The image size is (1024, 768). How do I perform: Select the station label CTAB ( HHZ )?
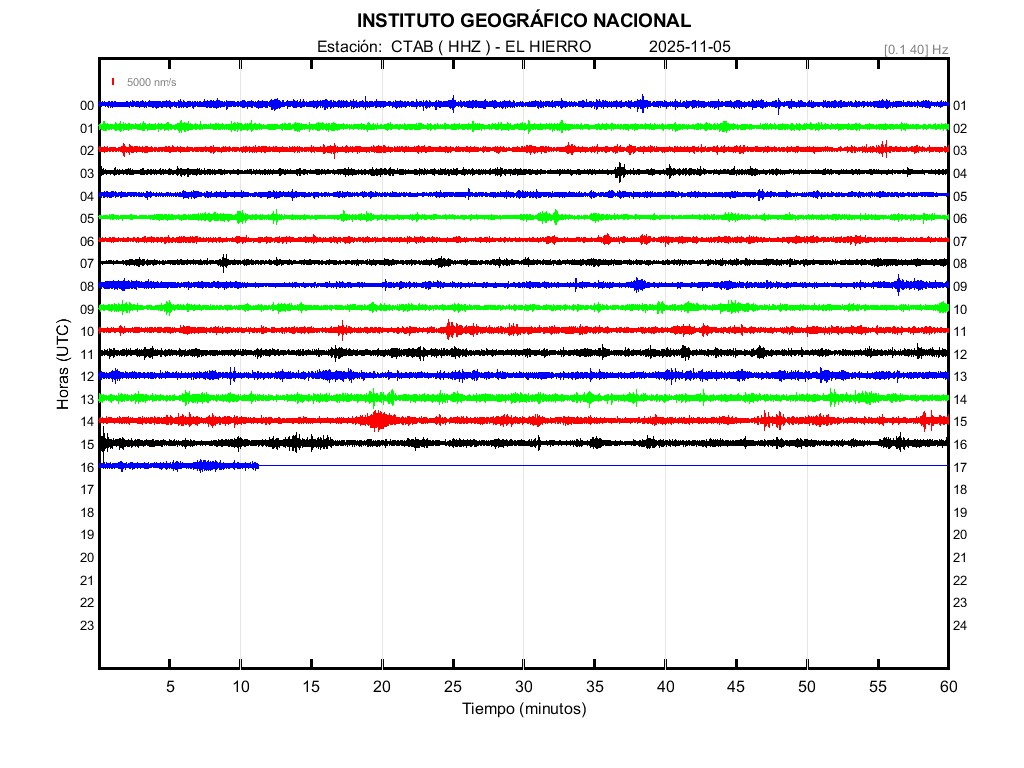coord(439,47)
